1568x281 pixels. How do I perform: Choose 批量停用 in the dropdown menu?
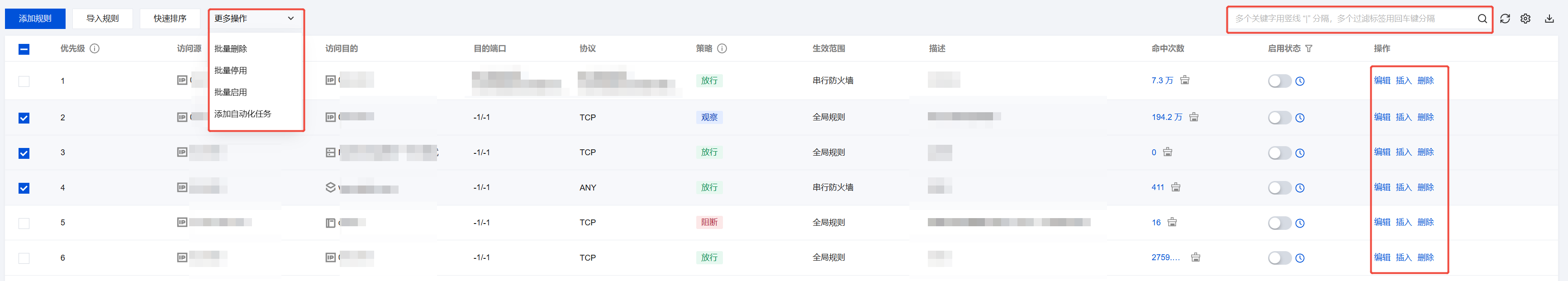pos(231,71)
